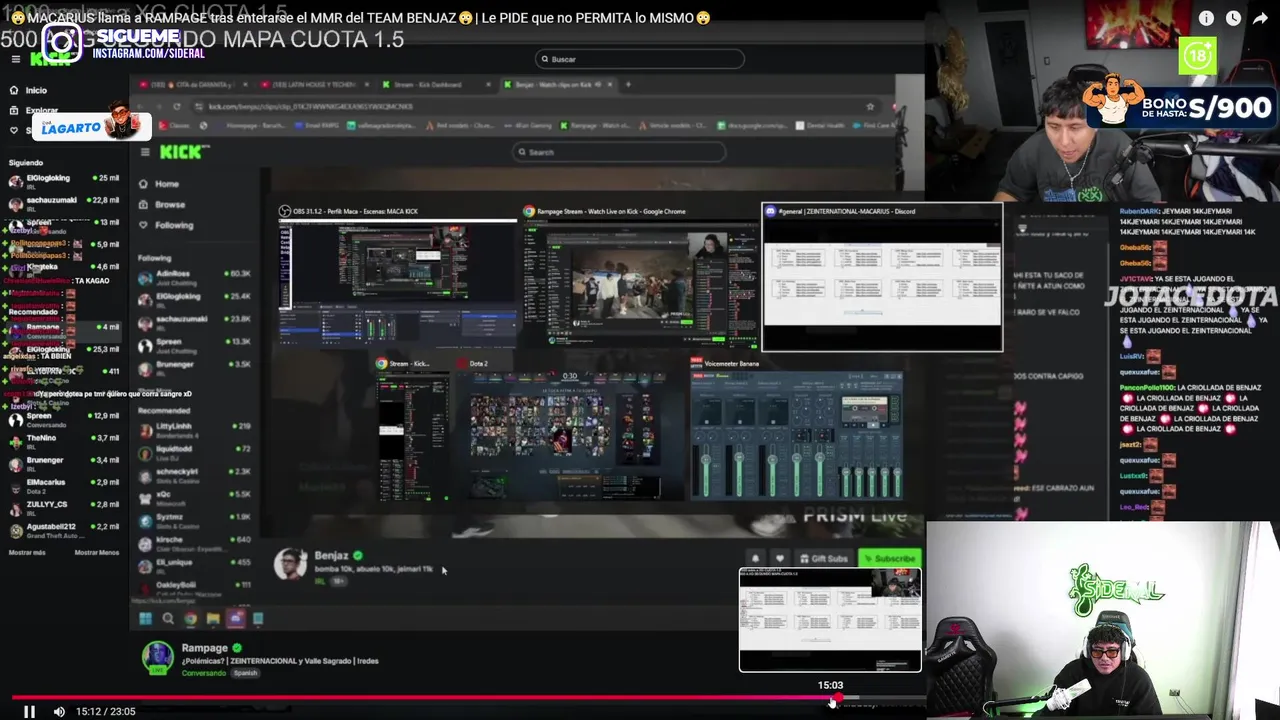Switch to Stream - Kick window

(412, 428)
